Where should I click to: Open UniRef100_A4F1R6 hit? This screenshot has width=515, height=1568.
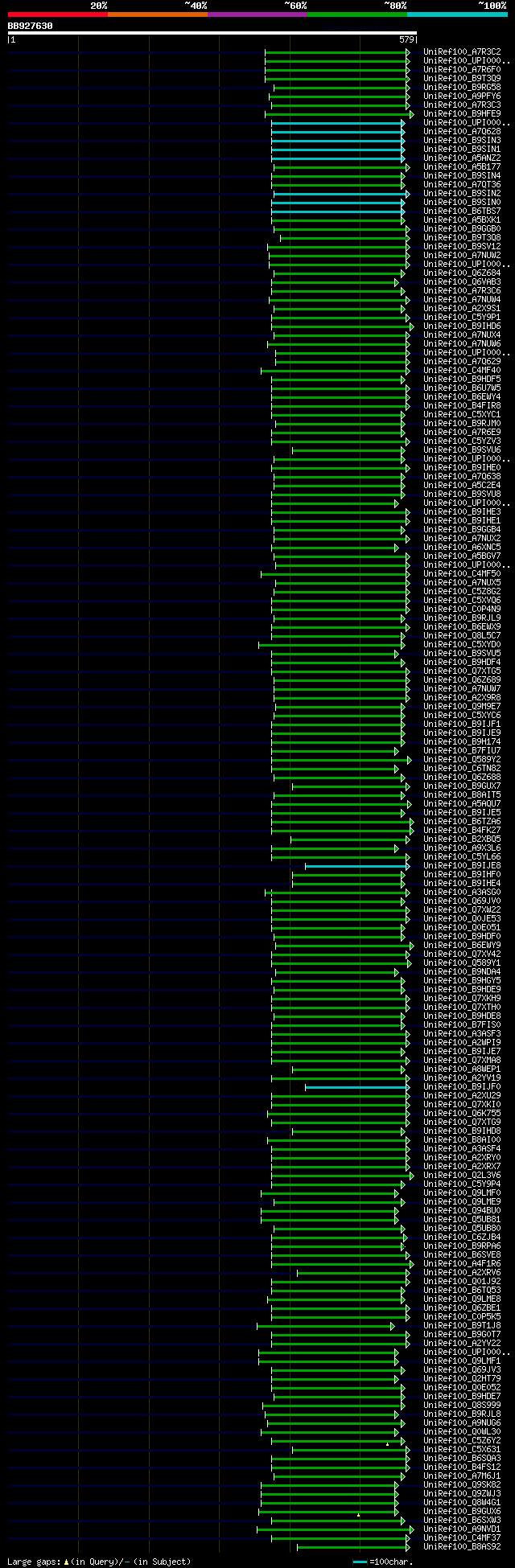point(462,1264)
